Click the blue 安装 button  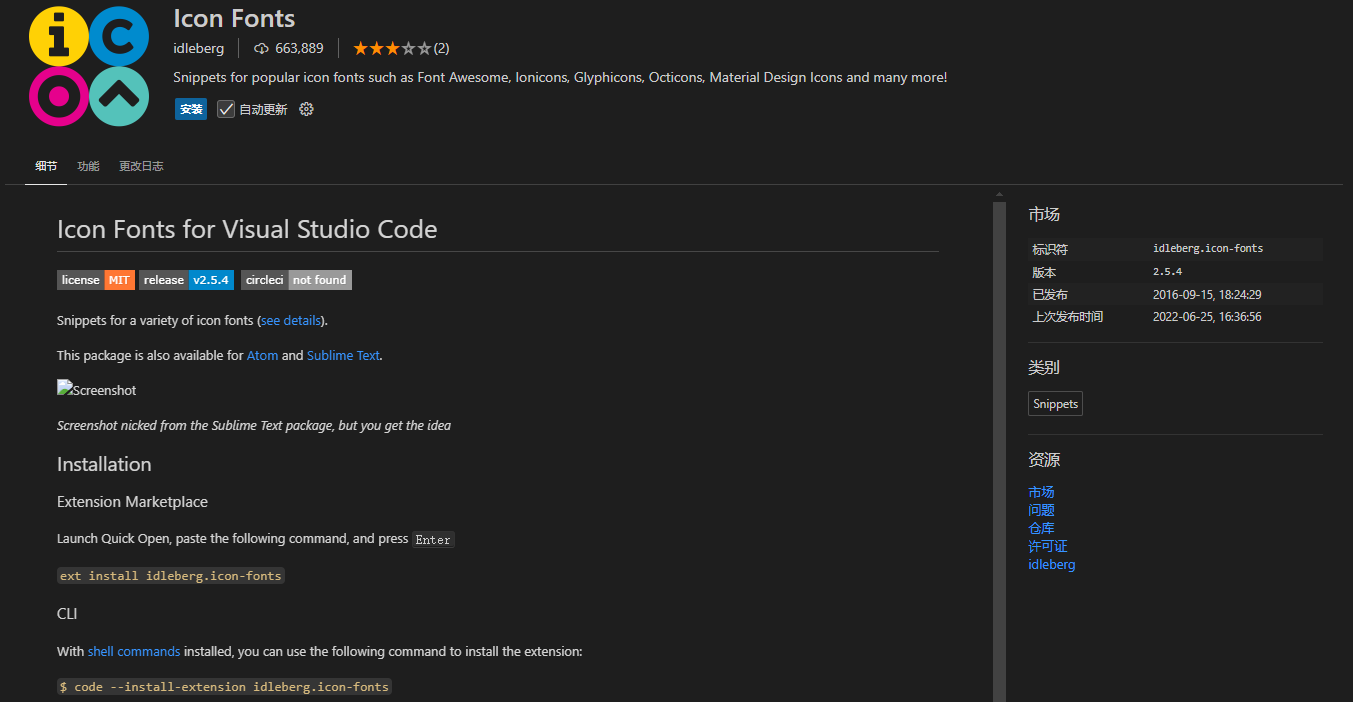191,109
